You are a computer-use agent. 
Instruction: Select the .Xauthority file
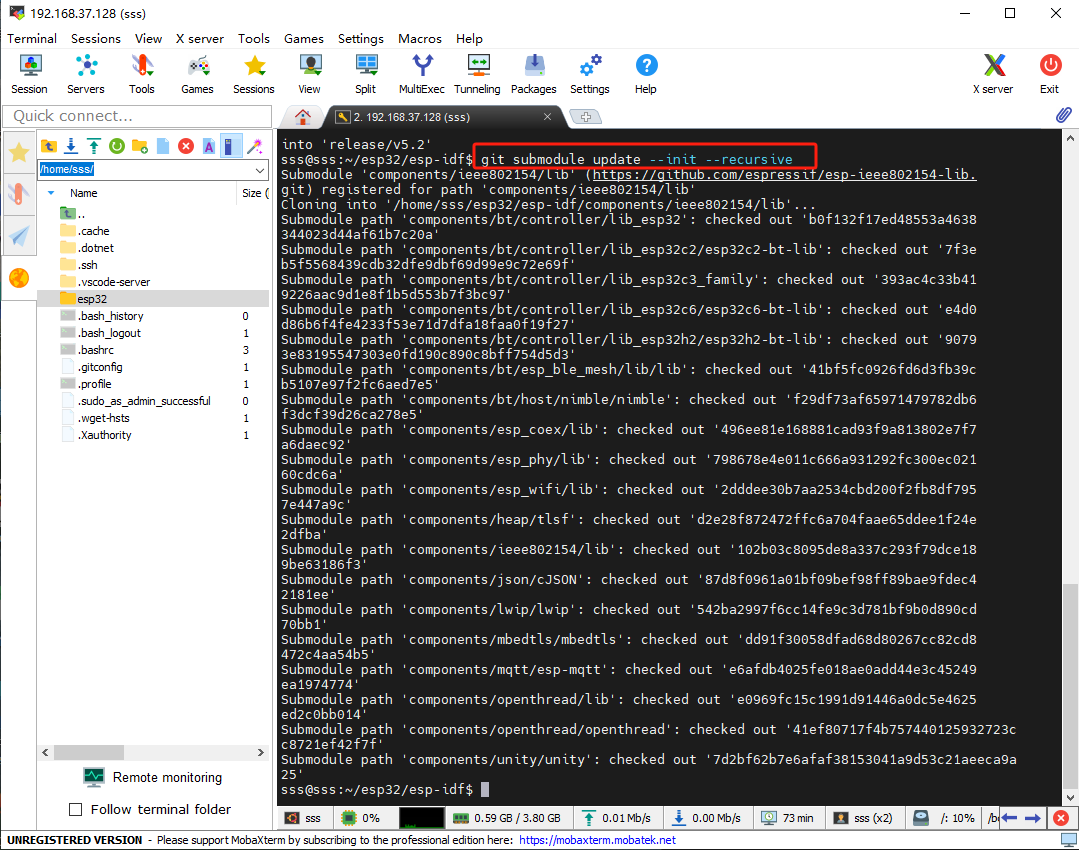(96, 435)
